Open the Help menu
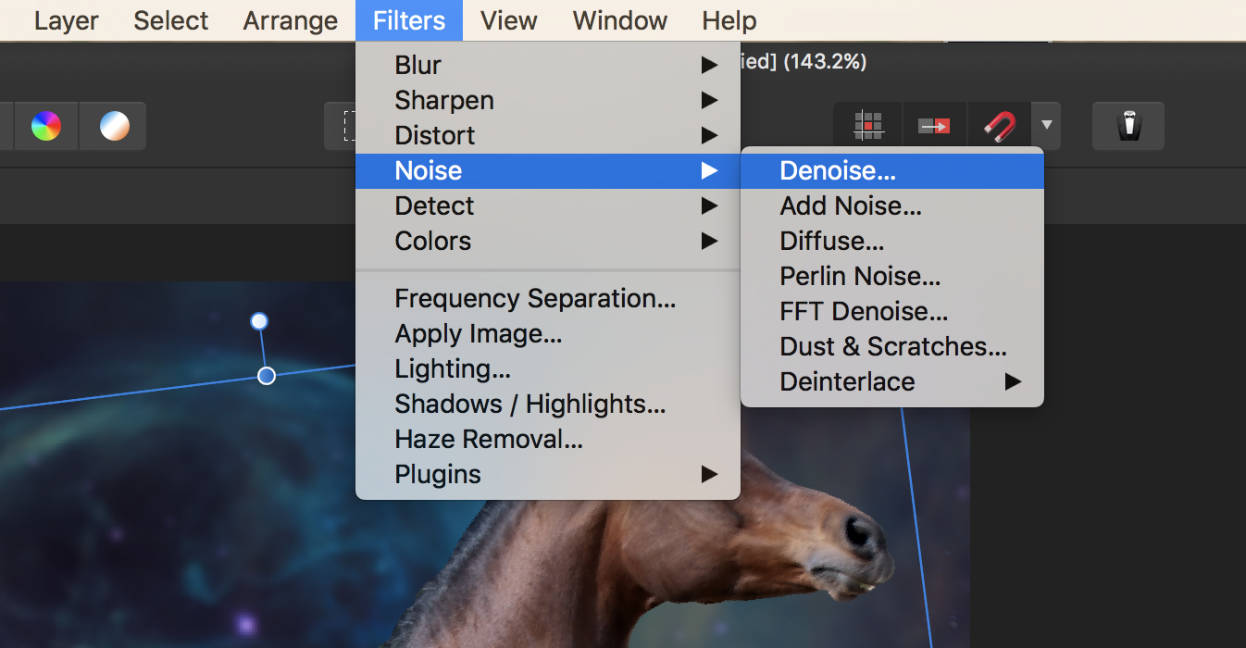The width and height of the screenshot is (1246, 648). pyautogui.click(x=729, y=20)
